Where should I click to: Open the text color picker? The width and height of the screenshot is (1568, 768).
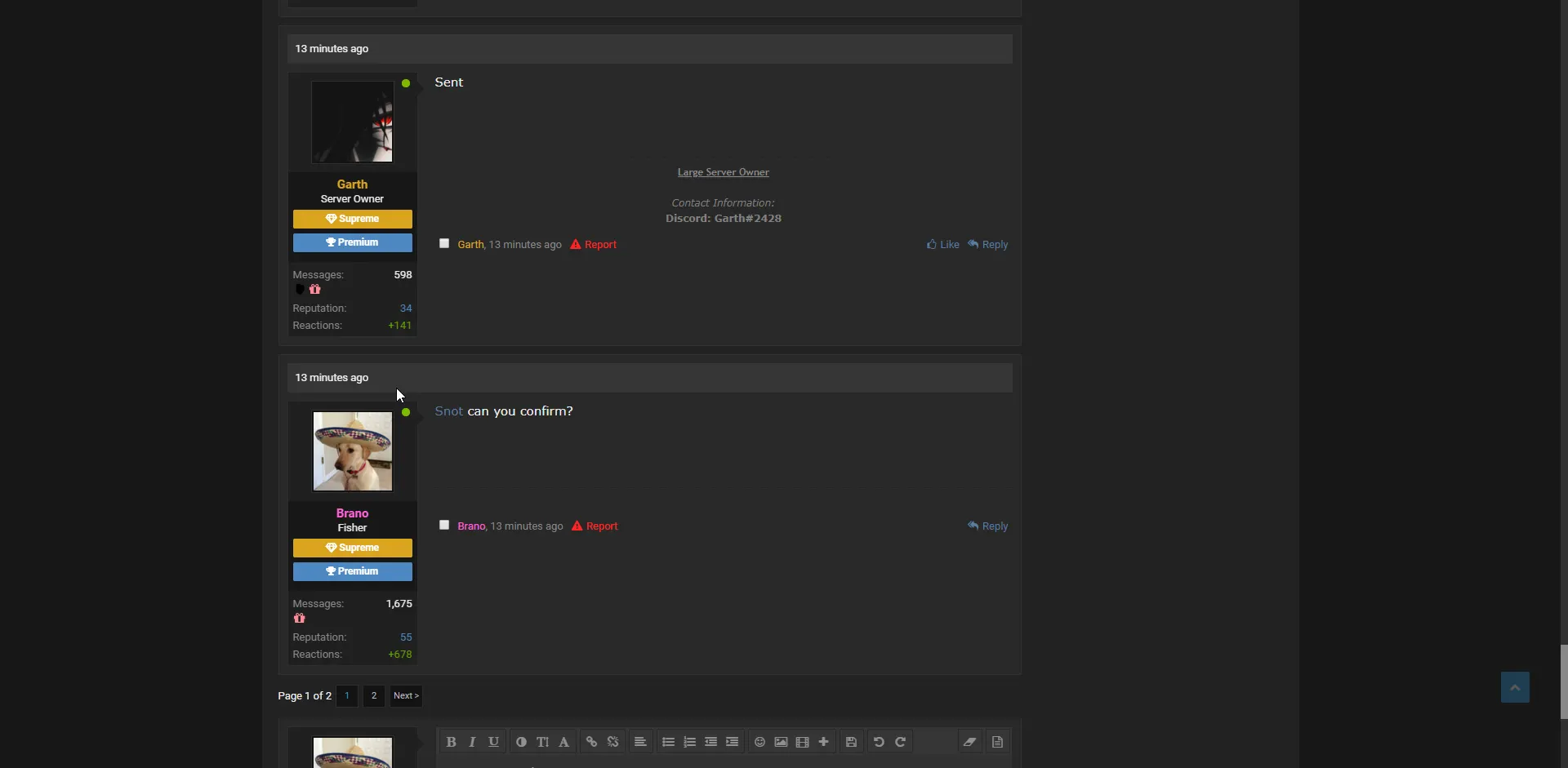pyautogui.click(x=521, y=742)
